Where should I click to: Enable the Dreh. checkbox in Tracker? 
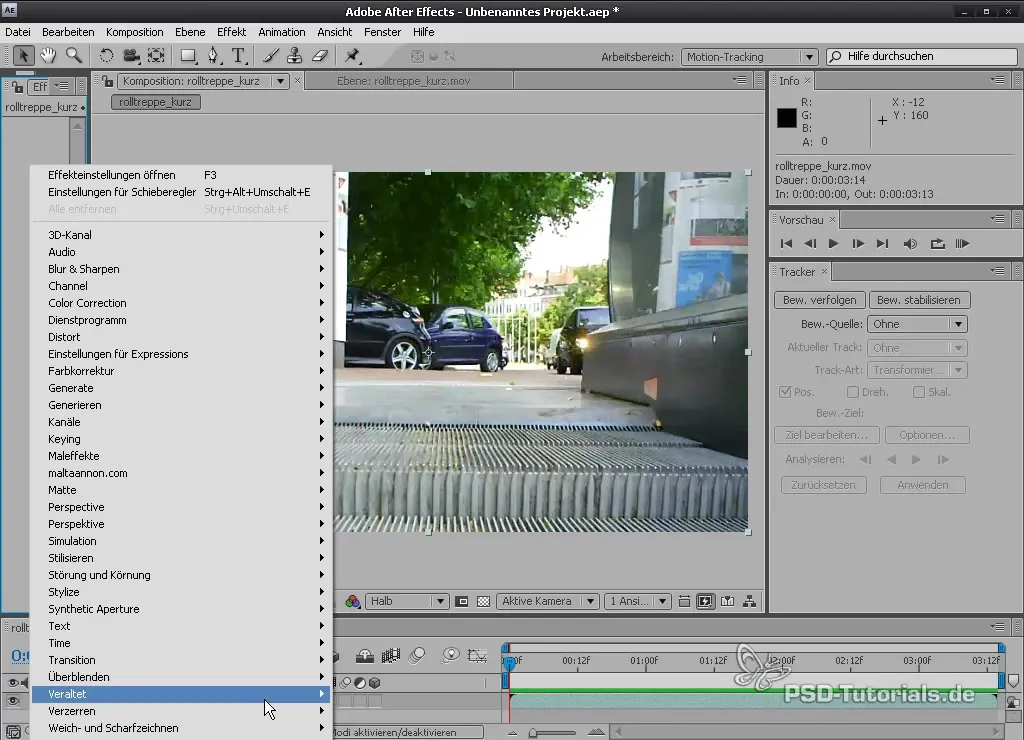pyautogui.click(x=852, y=392)
